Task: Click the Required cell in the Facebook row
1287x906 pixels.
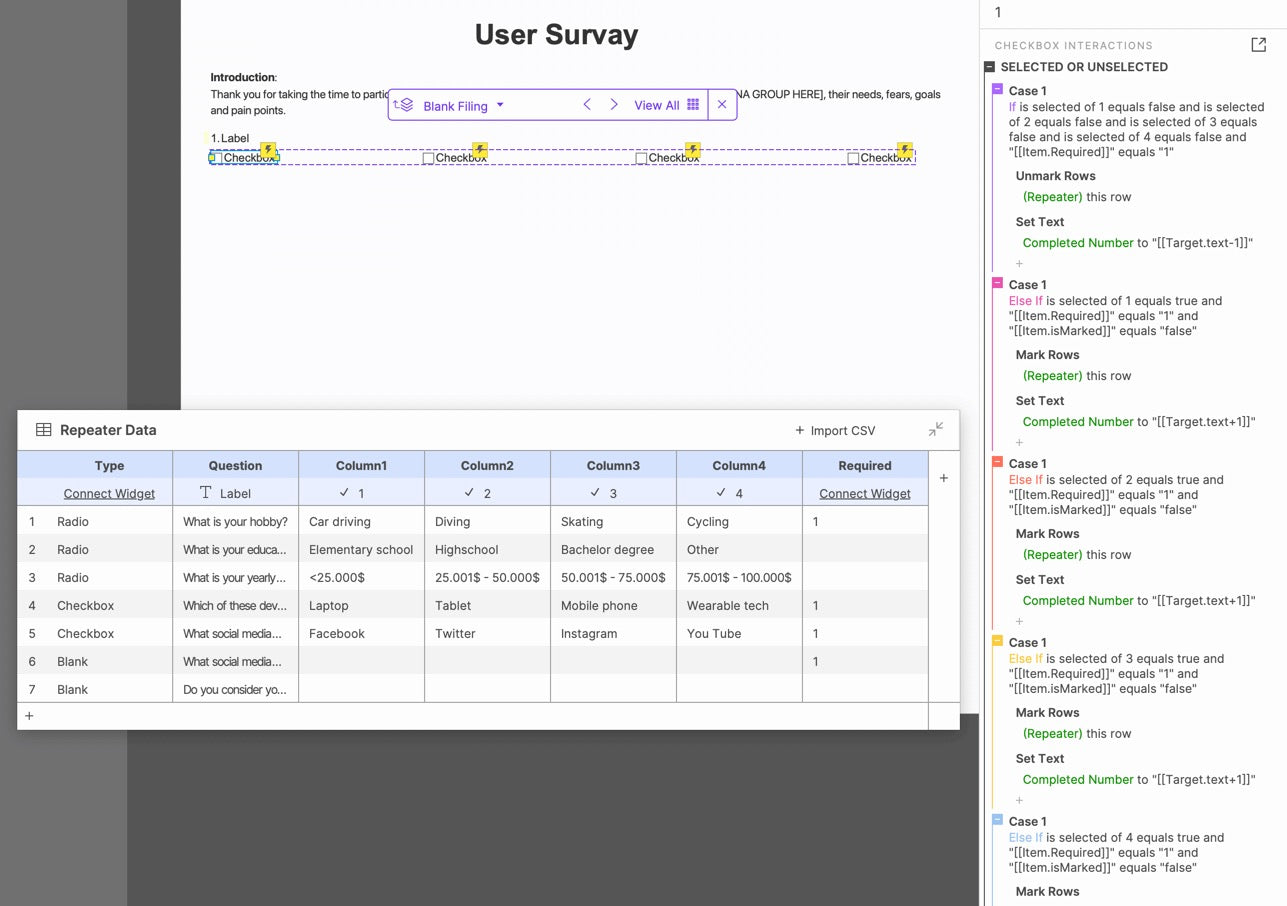Action: tap(865, 633)
